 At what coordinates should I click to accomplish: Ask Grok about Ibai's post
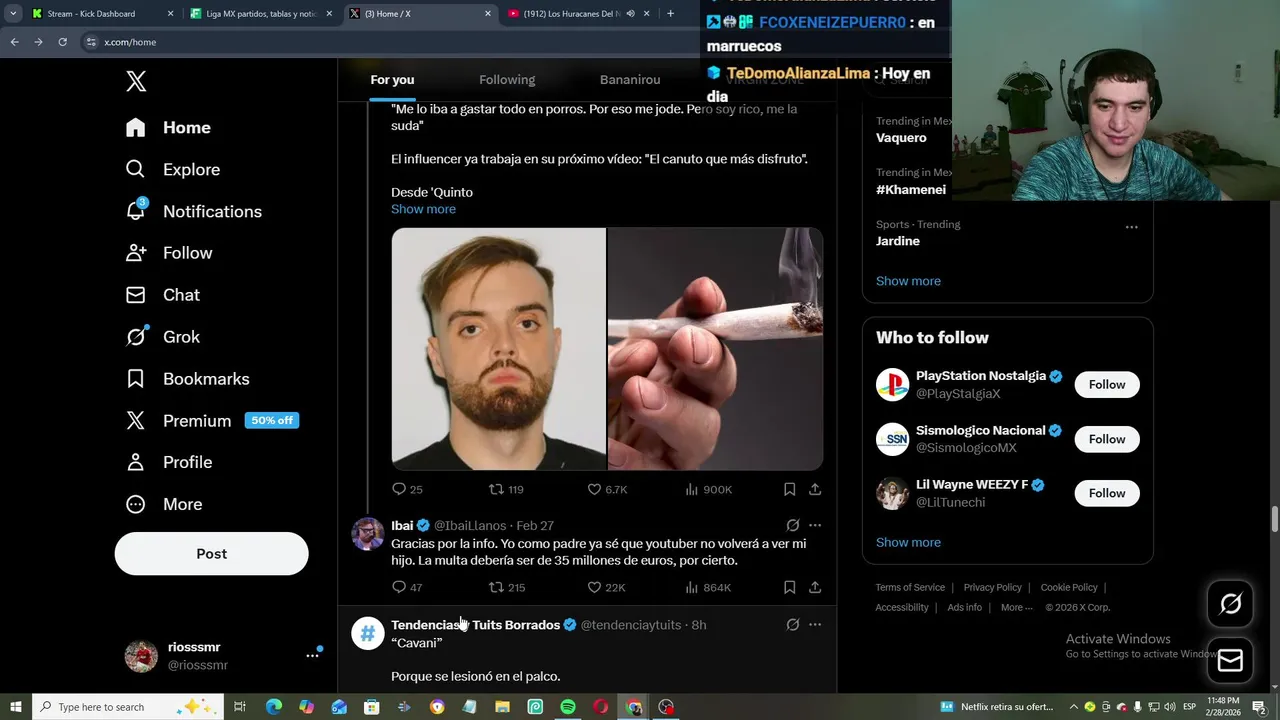pyautogui.click(x=792, y=525)
